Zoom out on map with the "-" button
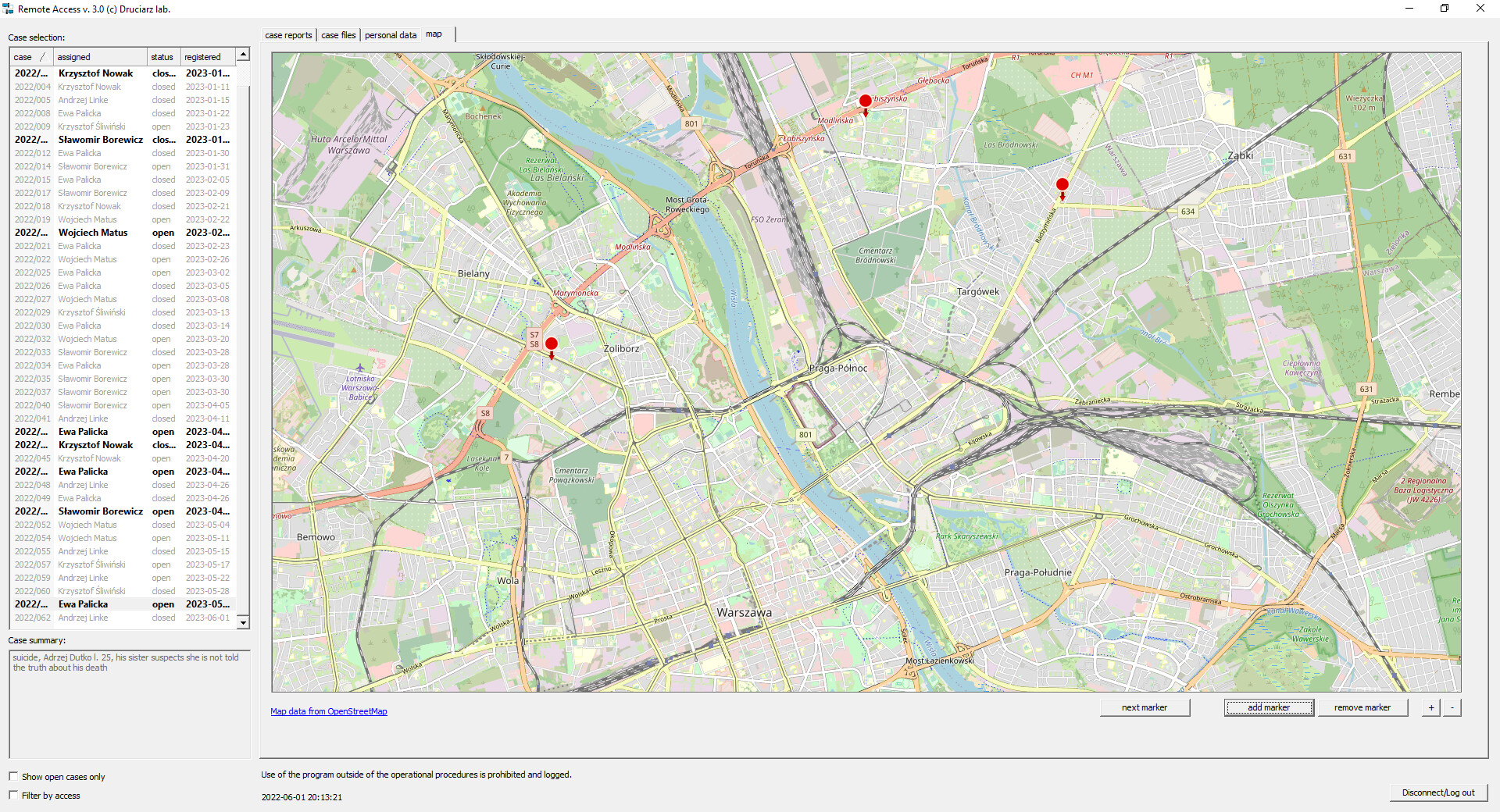Viewport: 1500px width, 812px height. click(1452, 707)
